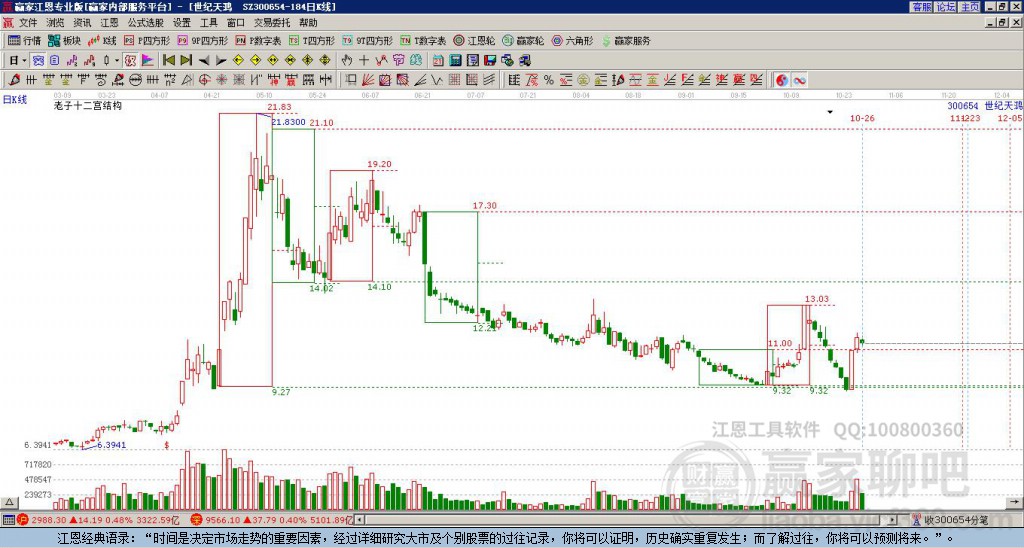Screen dimensions: 1024x548
Task: Click the red-circle crosshair target tool
Action: 204,80
